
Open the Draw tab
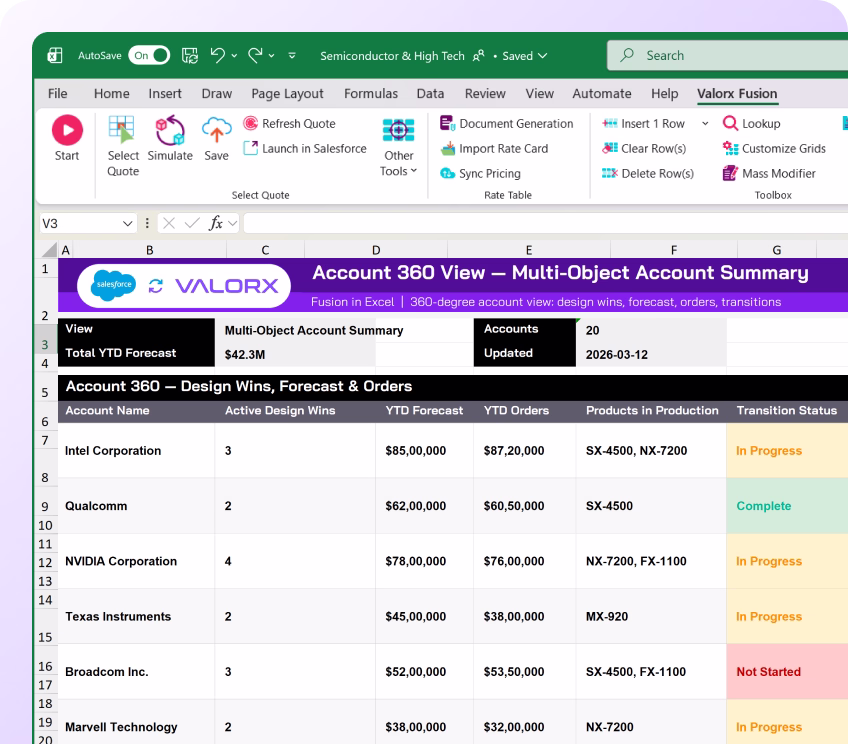click(216, 94)
